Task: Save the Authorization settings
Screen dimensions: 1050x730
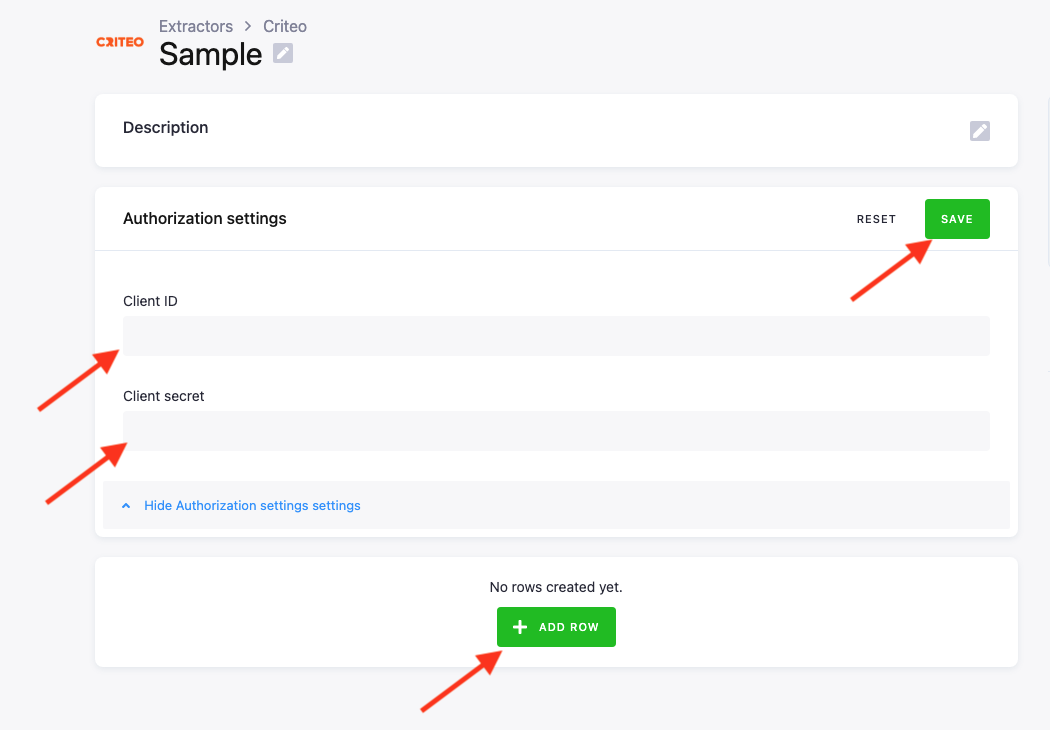Action: (x=957, y=219)
